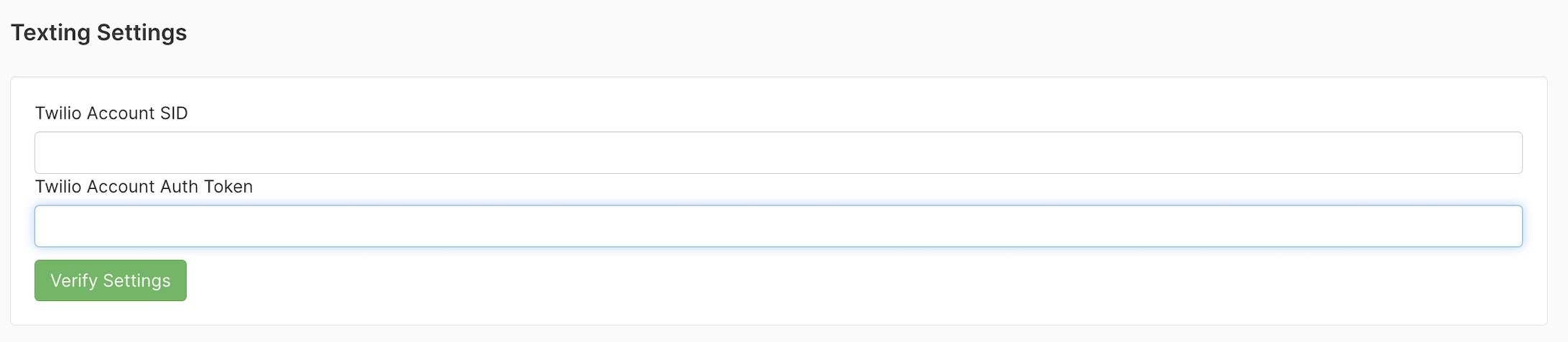1568x342 pixels.
Task: Place cursor in the Twilio SID field
Action: pyautogui.click(x=778, y=152)
